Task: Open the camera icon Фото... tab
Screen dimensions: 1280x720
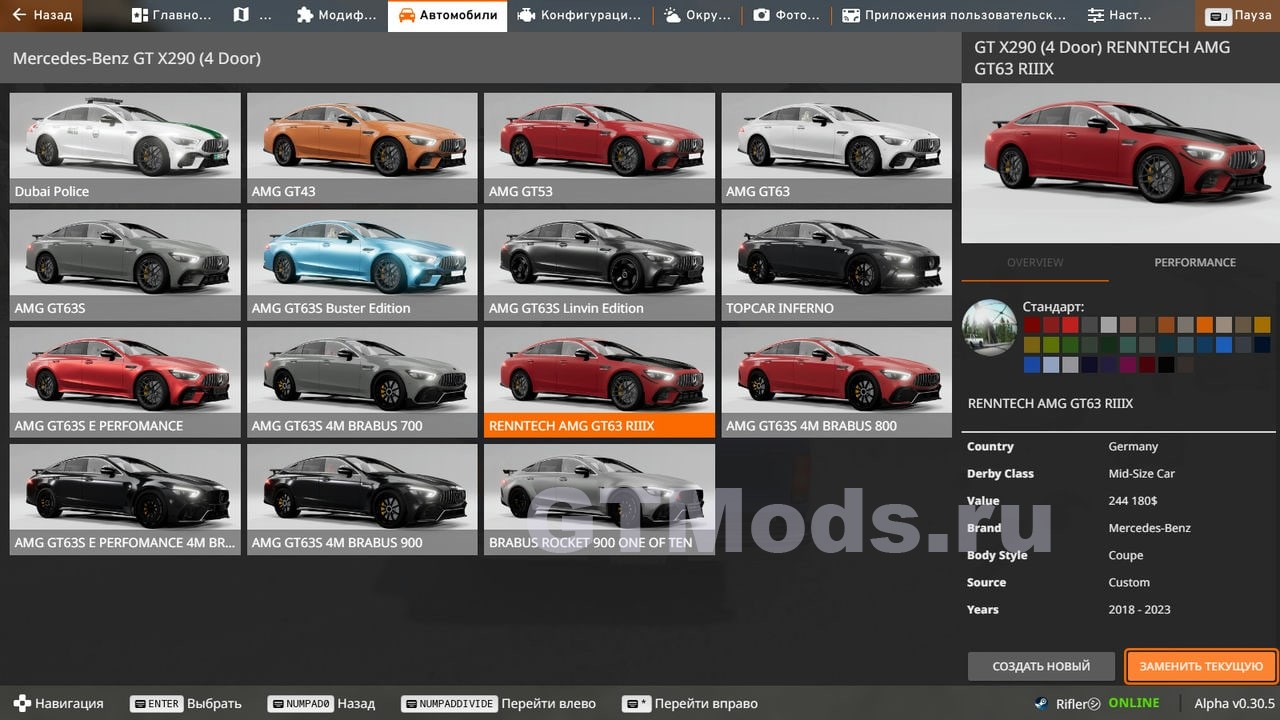Action: click(x=785, y=15)
